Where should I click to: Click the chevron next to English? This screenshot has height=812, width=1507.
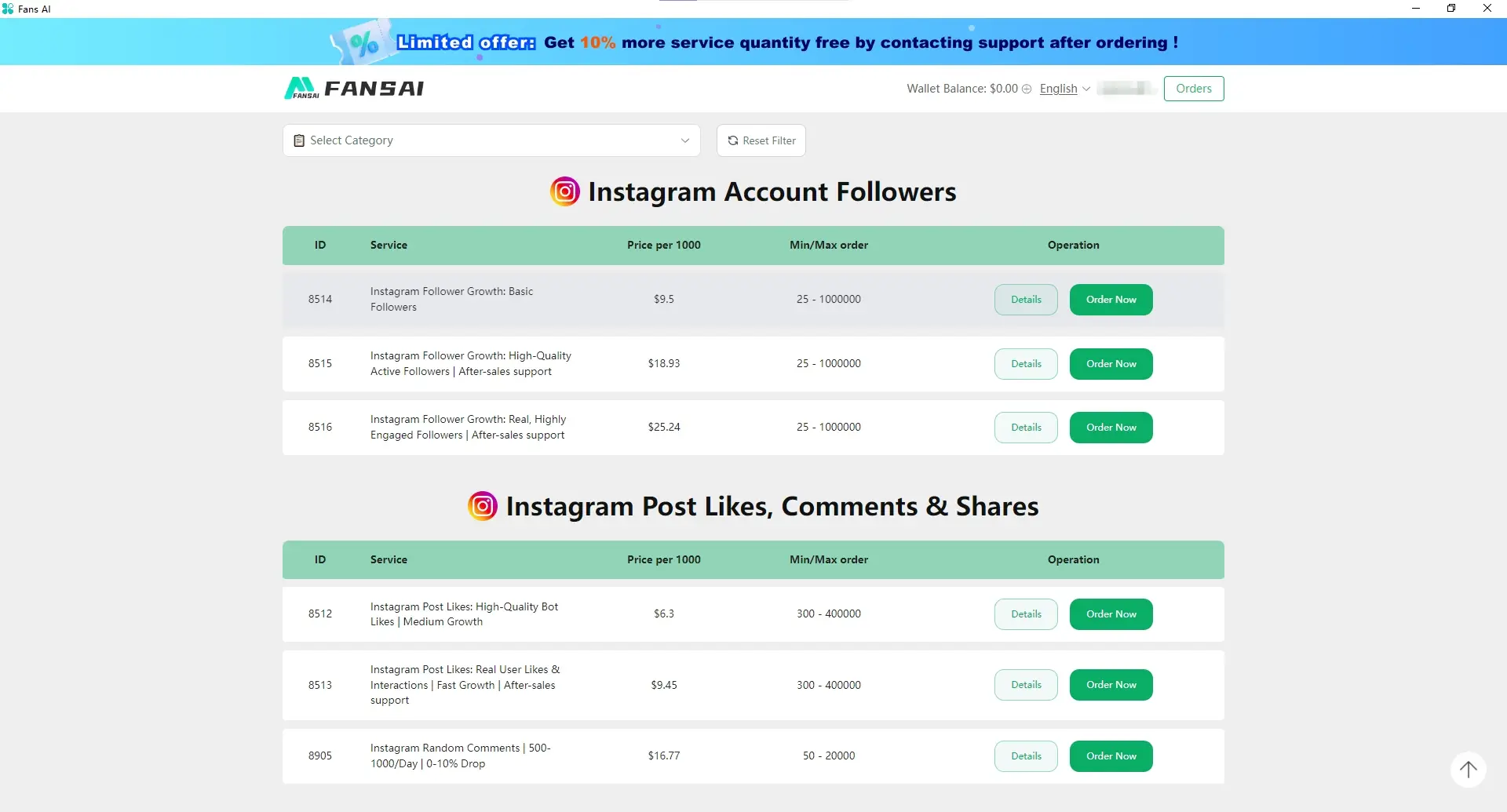1086,89
